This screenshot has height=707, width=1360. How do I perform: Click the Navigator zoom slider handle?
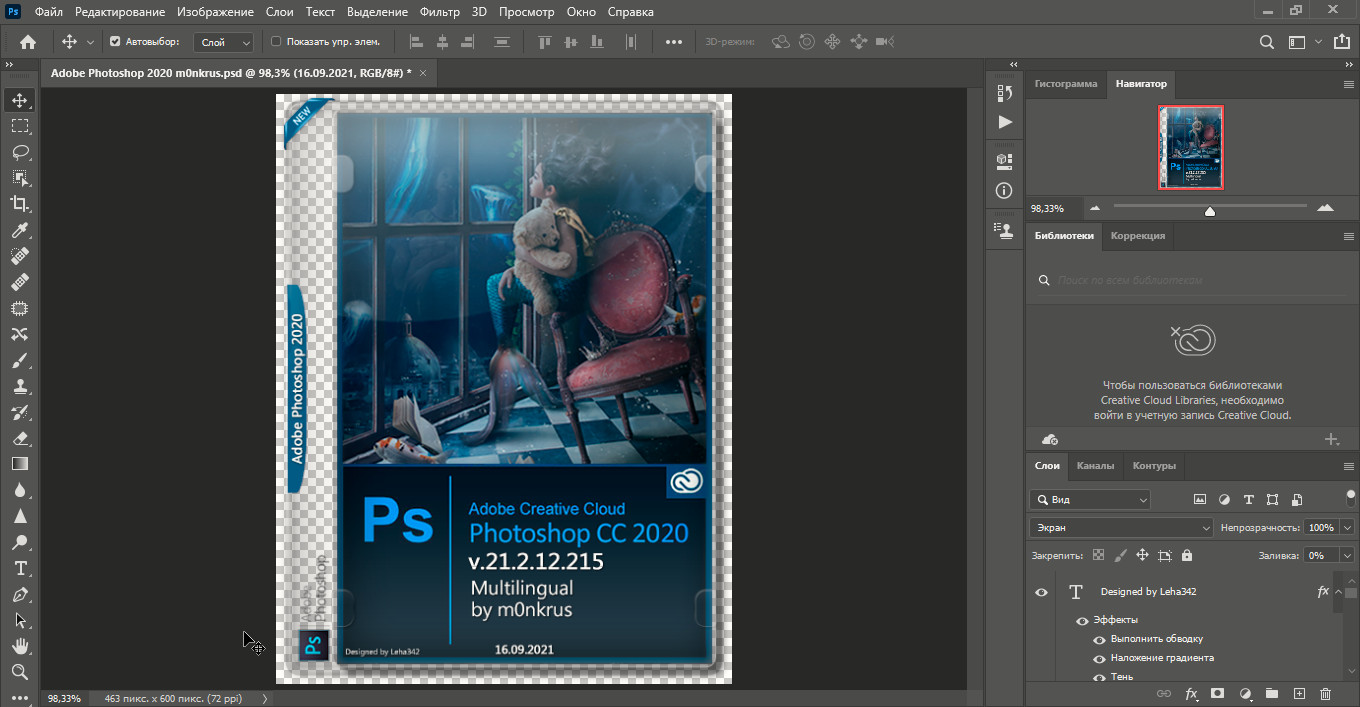click(1210, 210)
